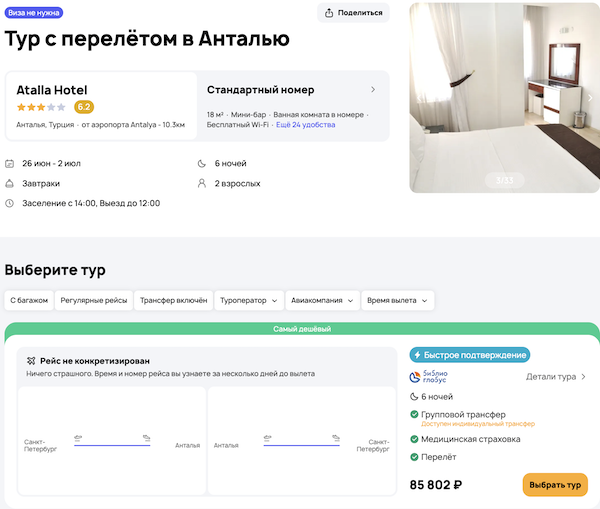
Task: Open the Детали тура link
Action: pos(556,377)
